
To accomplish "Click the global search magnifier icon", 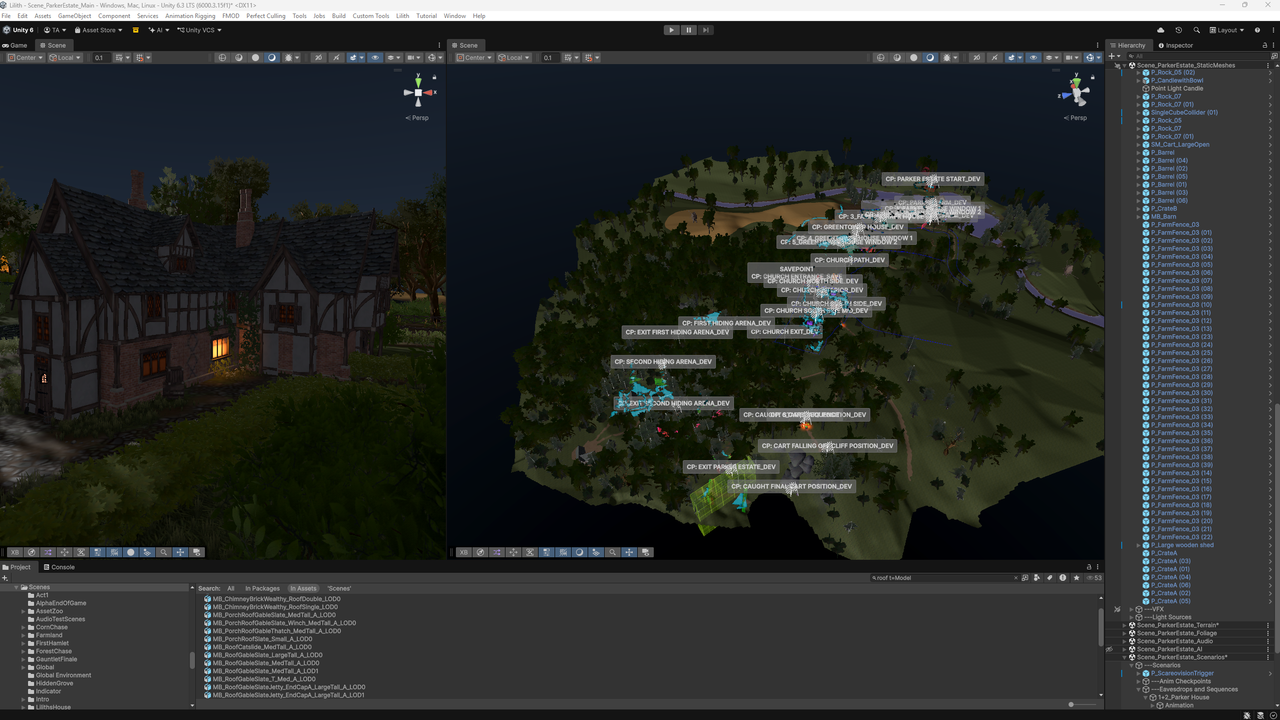I will pos(1196,30).
